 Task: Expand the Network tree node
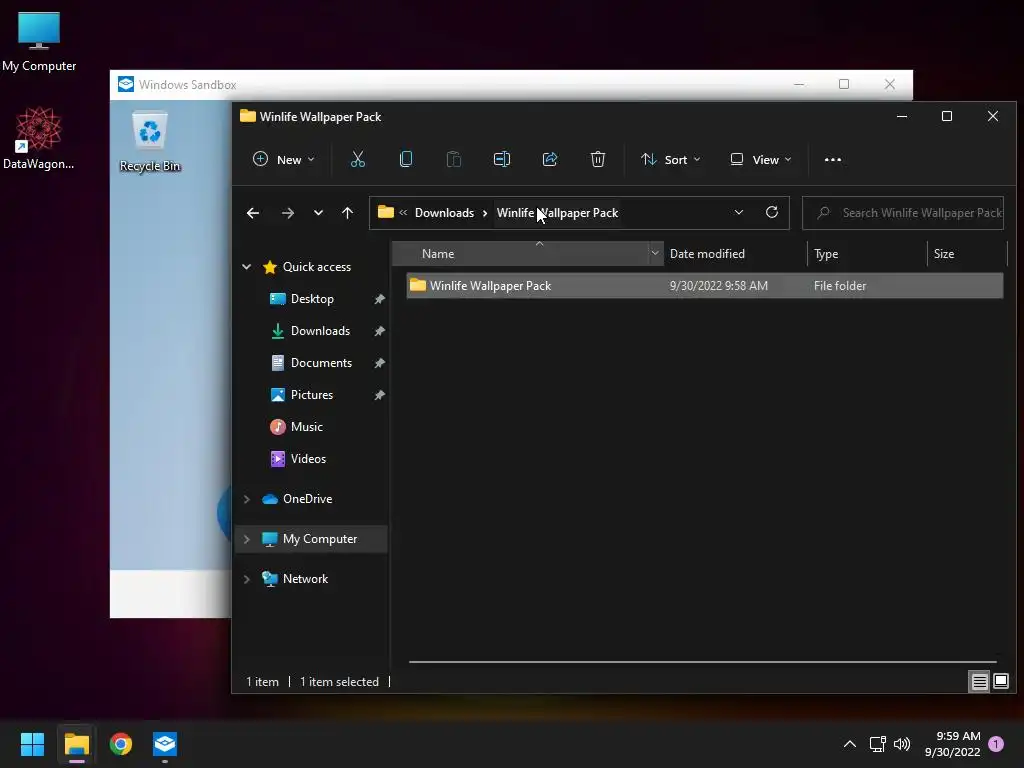click(247, 579)
